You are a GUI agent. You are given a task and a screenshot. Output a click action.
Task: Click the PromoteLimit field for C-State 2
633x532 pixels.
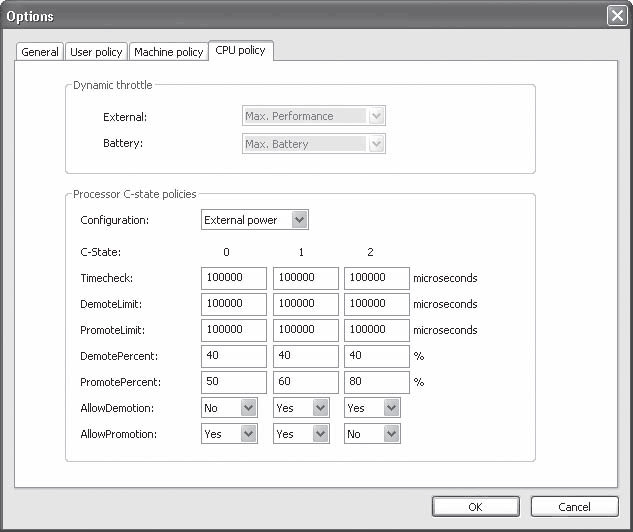pyautogui.click(x=376, y=330)
